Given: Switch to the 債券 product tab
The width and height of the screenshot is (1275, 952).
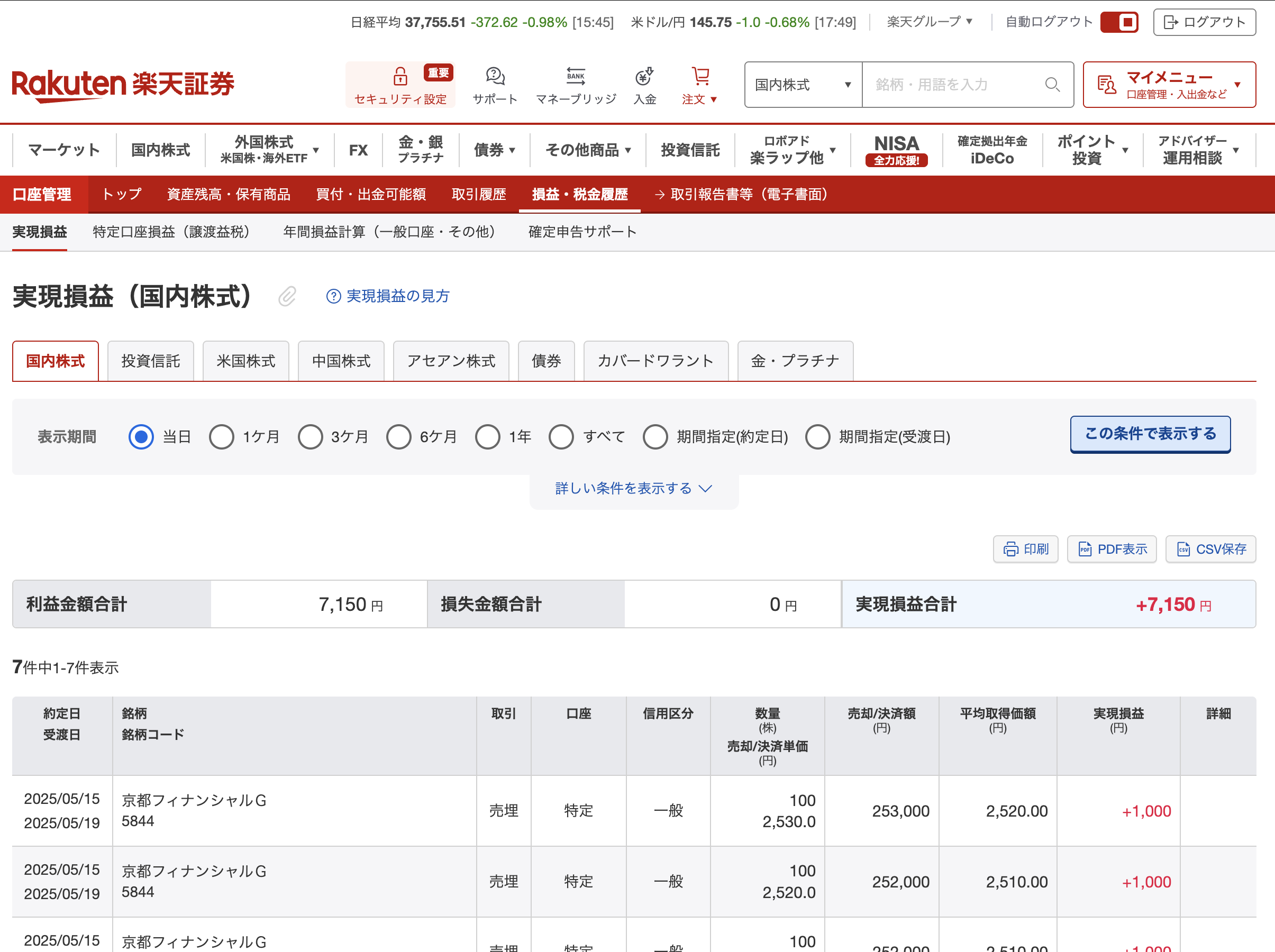Looking at the screenshot, I should coord(546,361).
